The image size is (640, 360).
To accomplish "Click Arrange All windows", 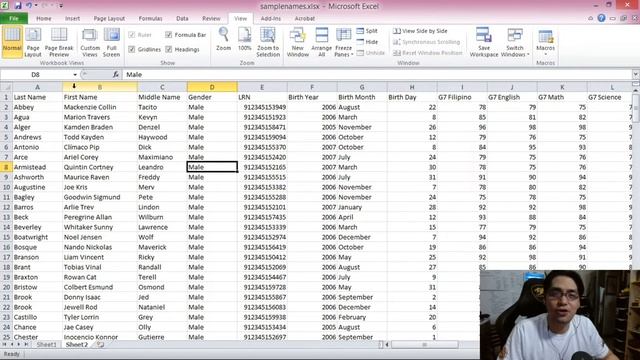I will point(321,42).
